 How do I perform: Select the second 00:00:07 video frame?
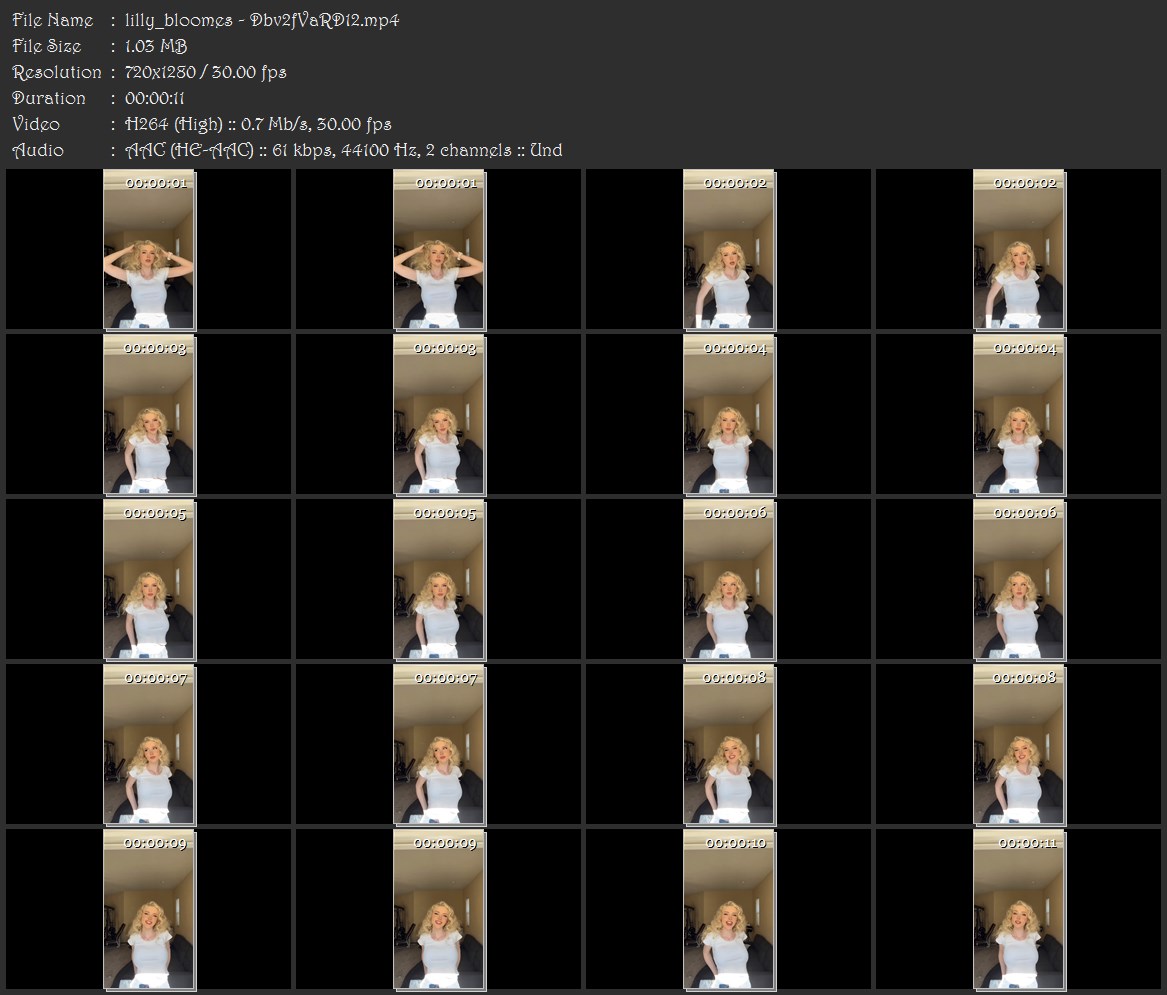pos(439,745)
